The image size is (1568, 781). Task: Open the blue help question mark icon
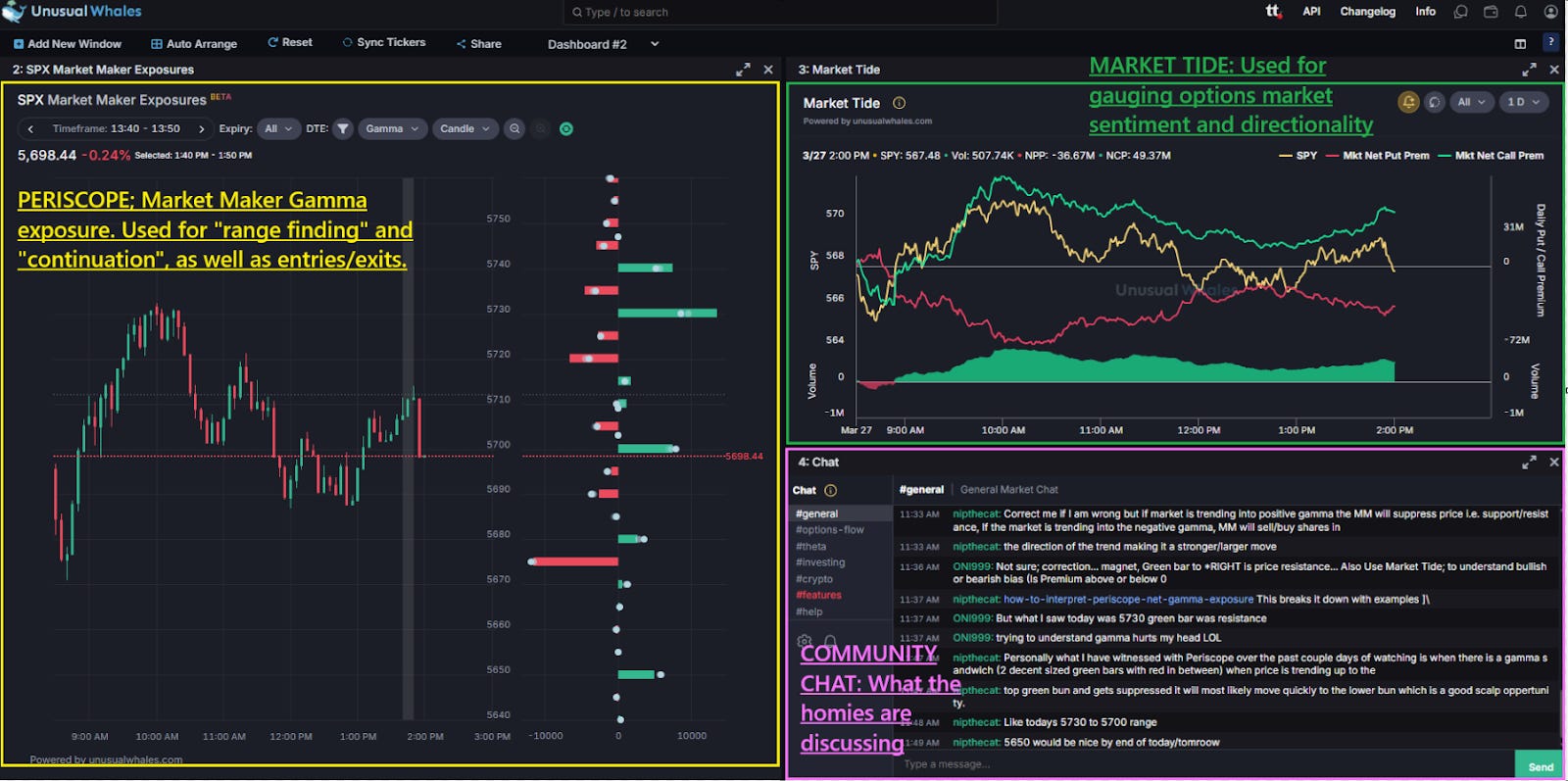(1550, 42)
